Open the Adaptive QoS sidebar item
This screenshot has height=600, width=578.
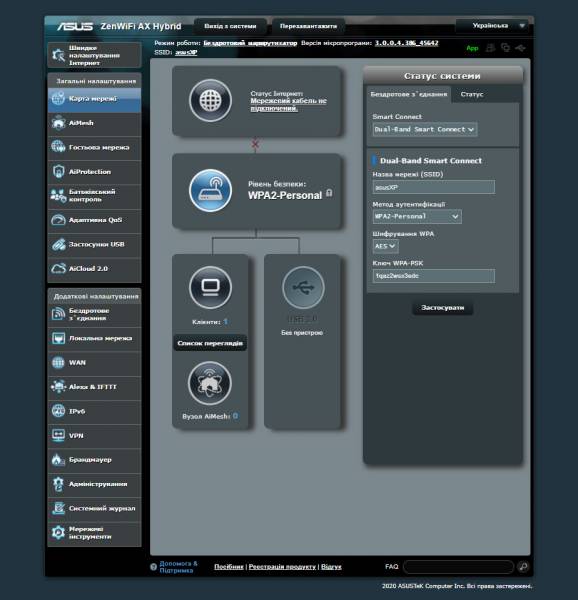coord(94,220)
